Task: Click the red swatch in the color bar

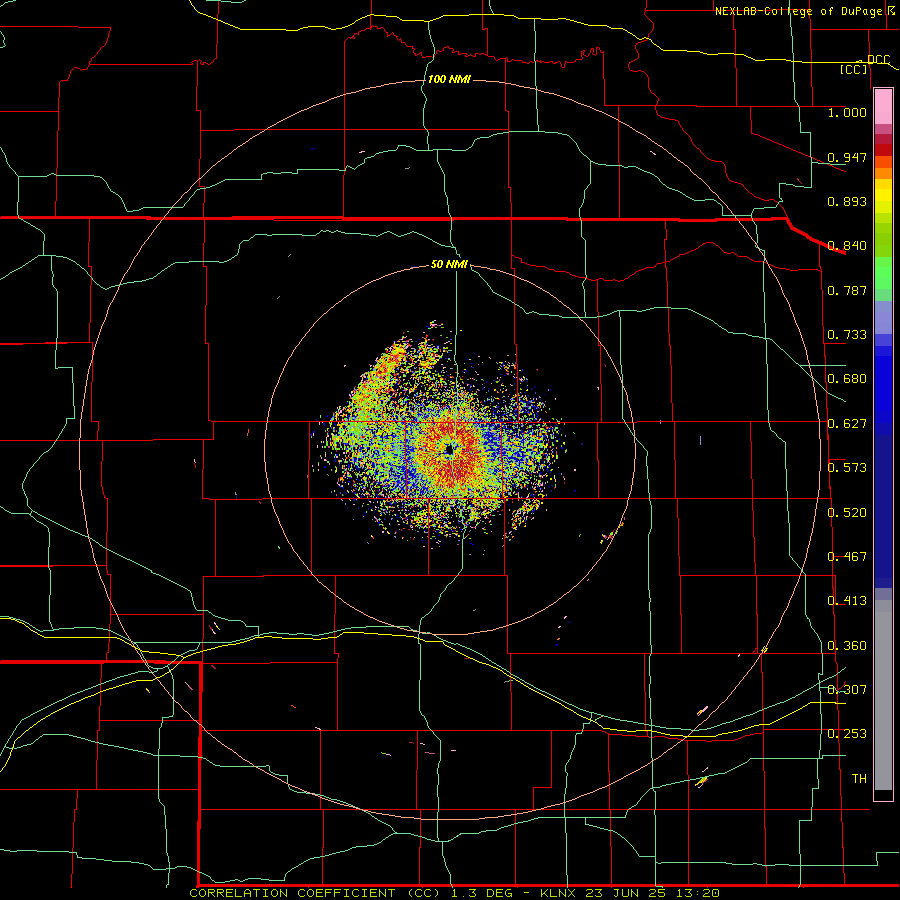Action: (x=883, y=150)
